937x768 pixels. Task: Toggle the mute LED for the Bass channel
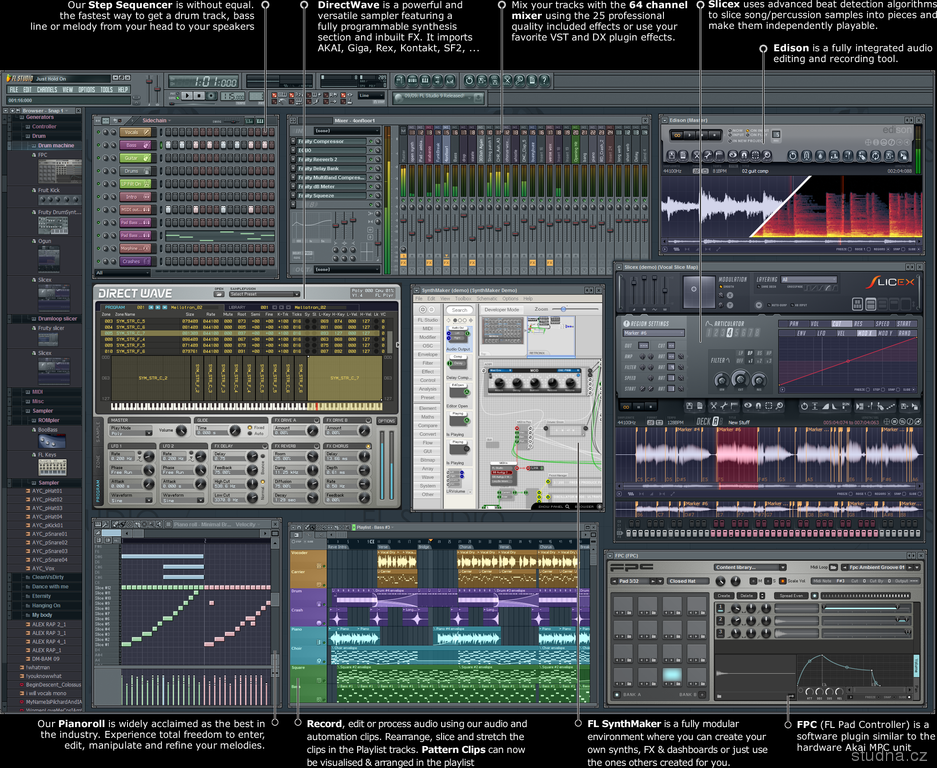100,145
